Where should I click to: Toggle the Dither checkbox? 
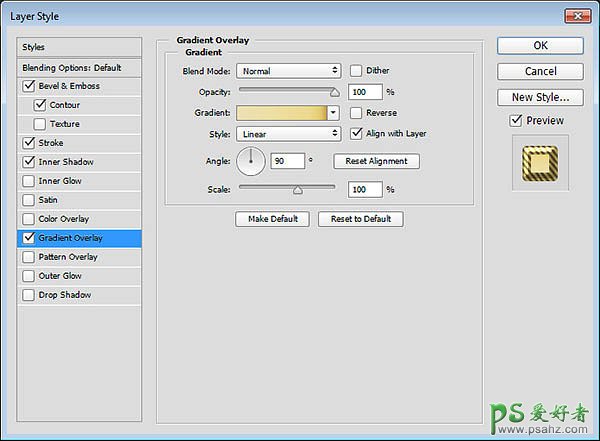[356, 71]
